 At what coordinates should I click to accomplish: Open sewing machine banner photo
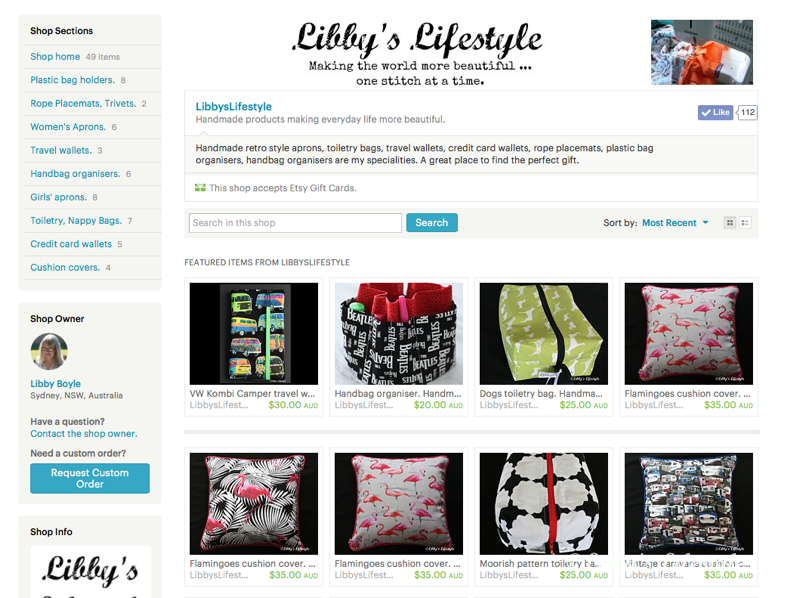702,52
